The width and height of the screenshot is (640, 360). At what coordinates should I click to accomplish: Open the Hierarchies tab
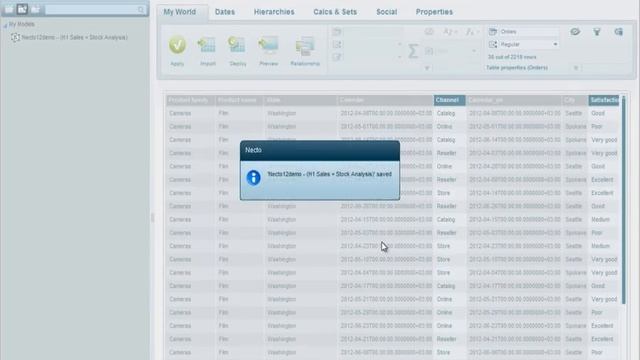click(x=274, y=12)
